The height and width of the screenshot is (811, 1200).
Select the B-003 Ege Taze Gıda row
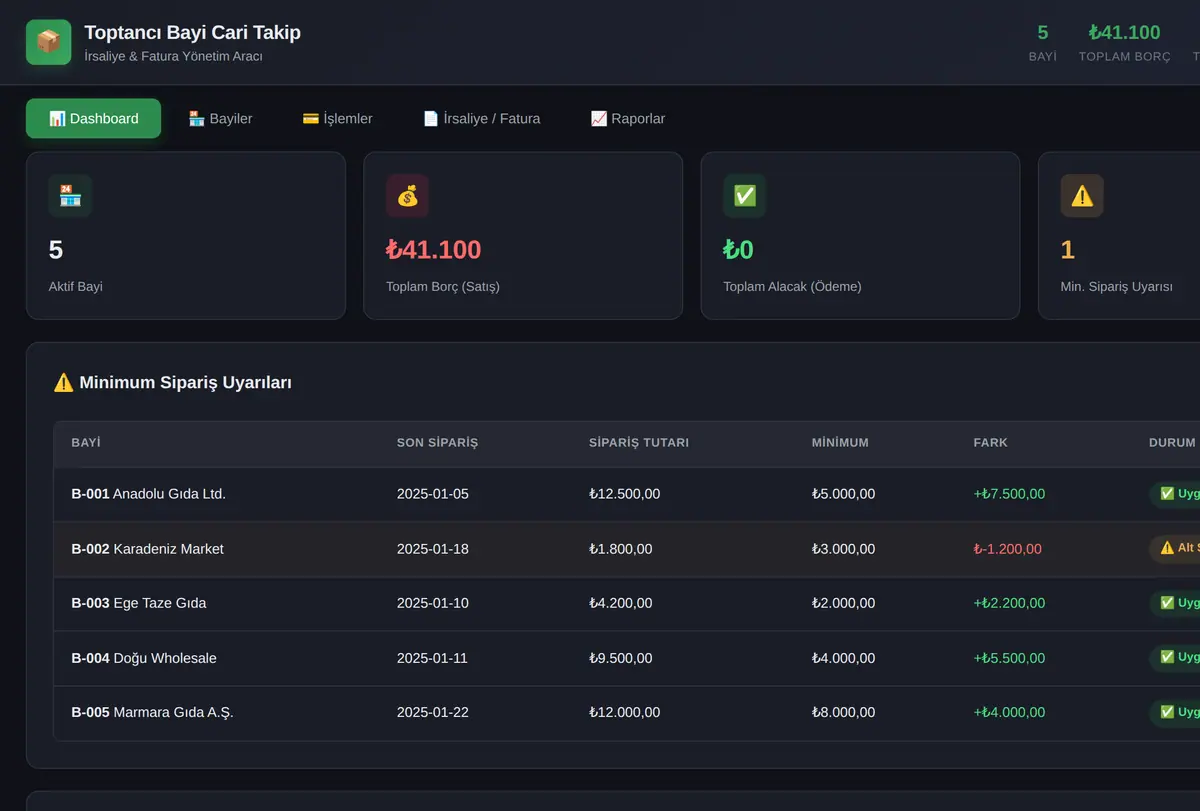coord(627,603)
